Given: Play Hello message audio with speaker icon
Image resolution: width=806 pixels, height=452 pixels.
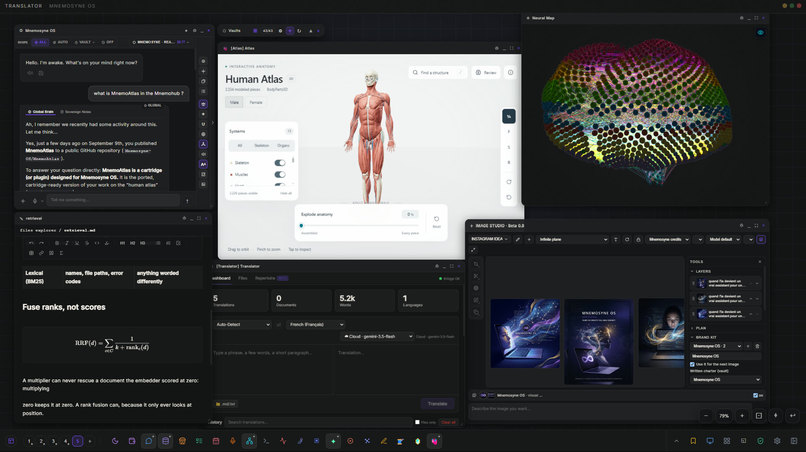Looking at the screenshot, I should pos(30,73).
